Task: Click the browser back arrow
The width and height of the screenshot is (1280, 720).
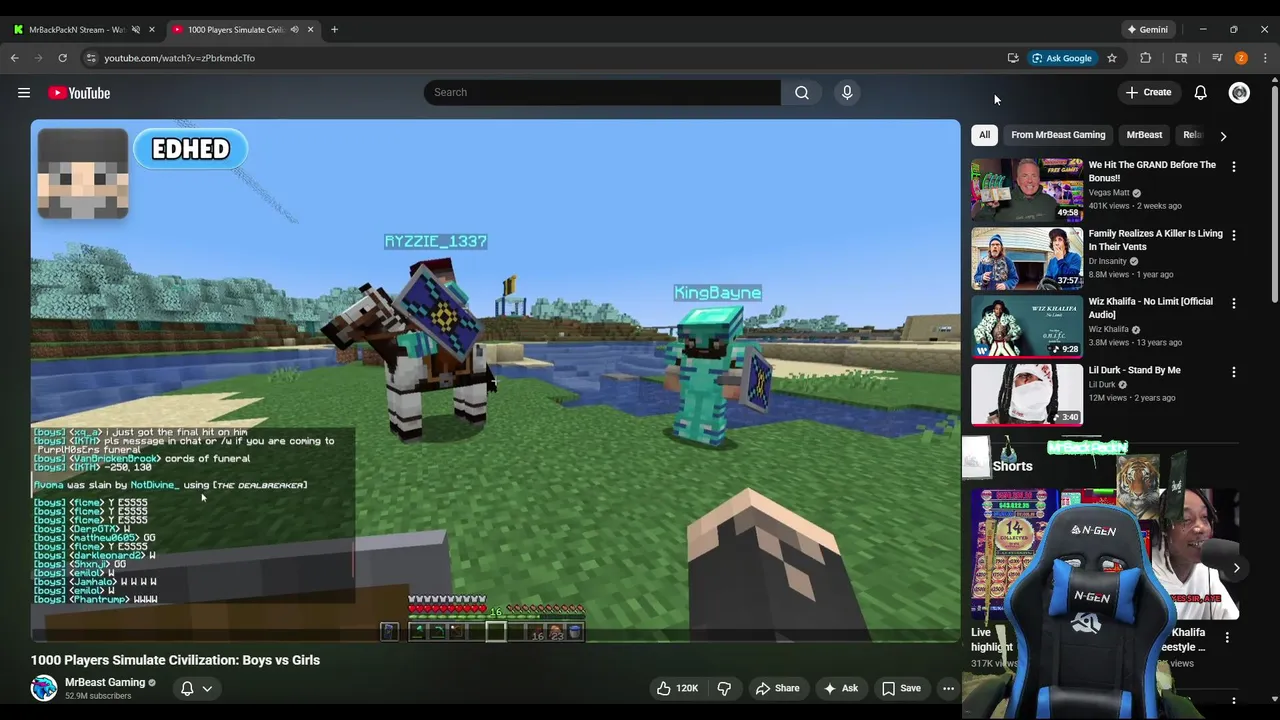Action: pyautogui.click(x=15, y=58)
